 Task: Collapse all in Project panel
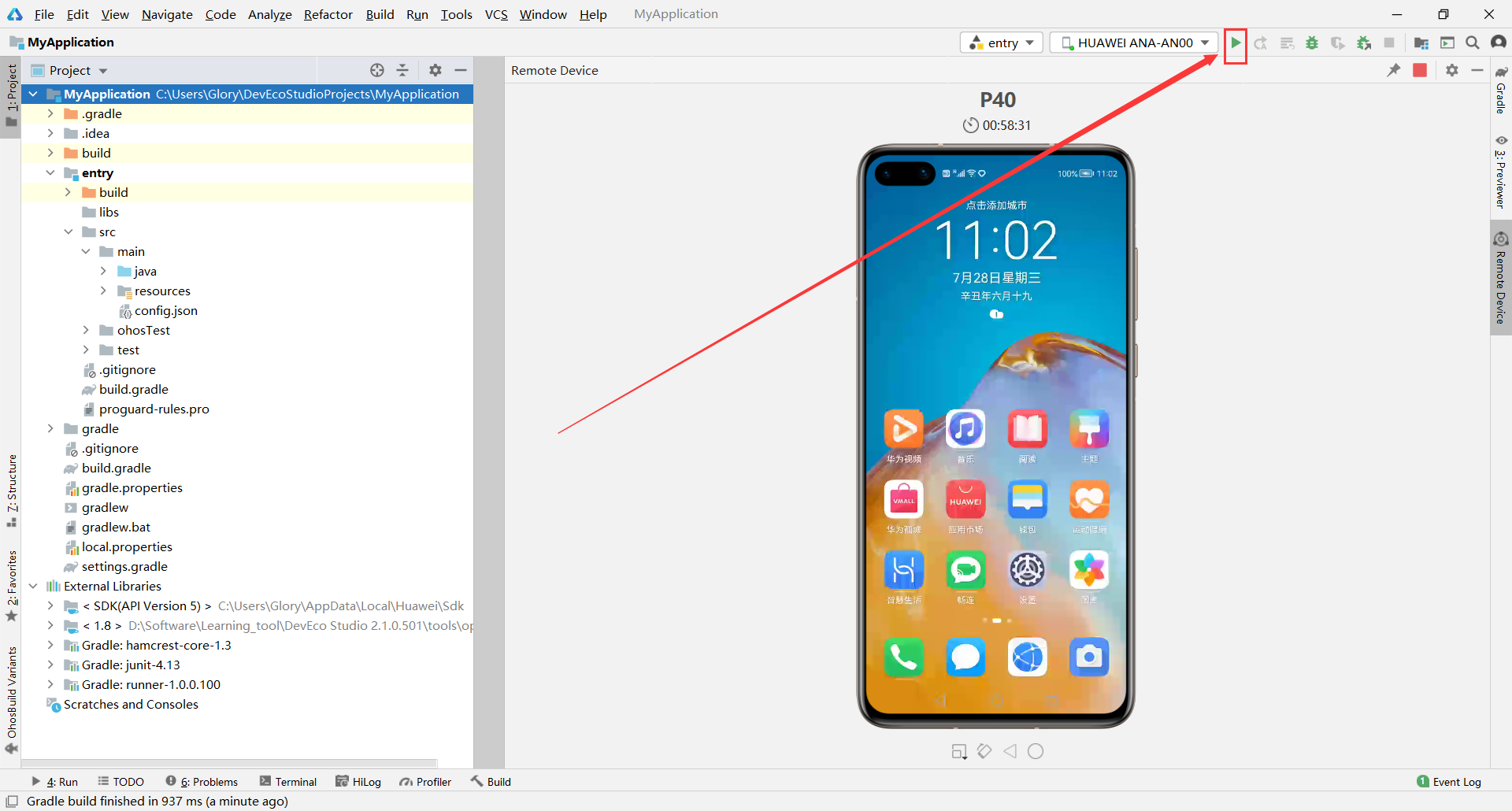coord(402,70)
